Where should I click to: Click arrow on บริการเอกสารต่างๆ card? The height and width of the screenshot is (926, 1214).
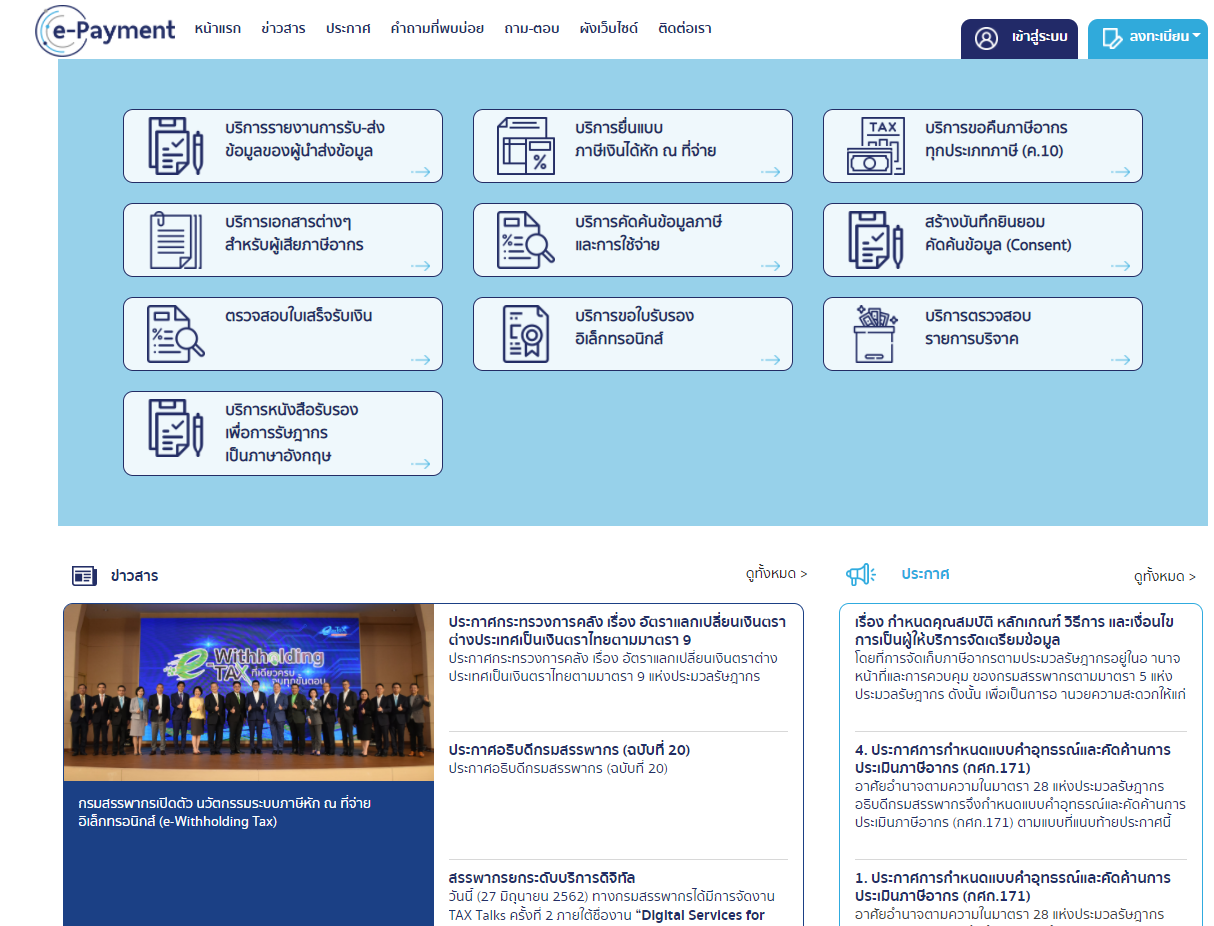420,266
